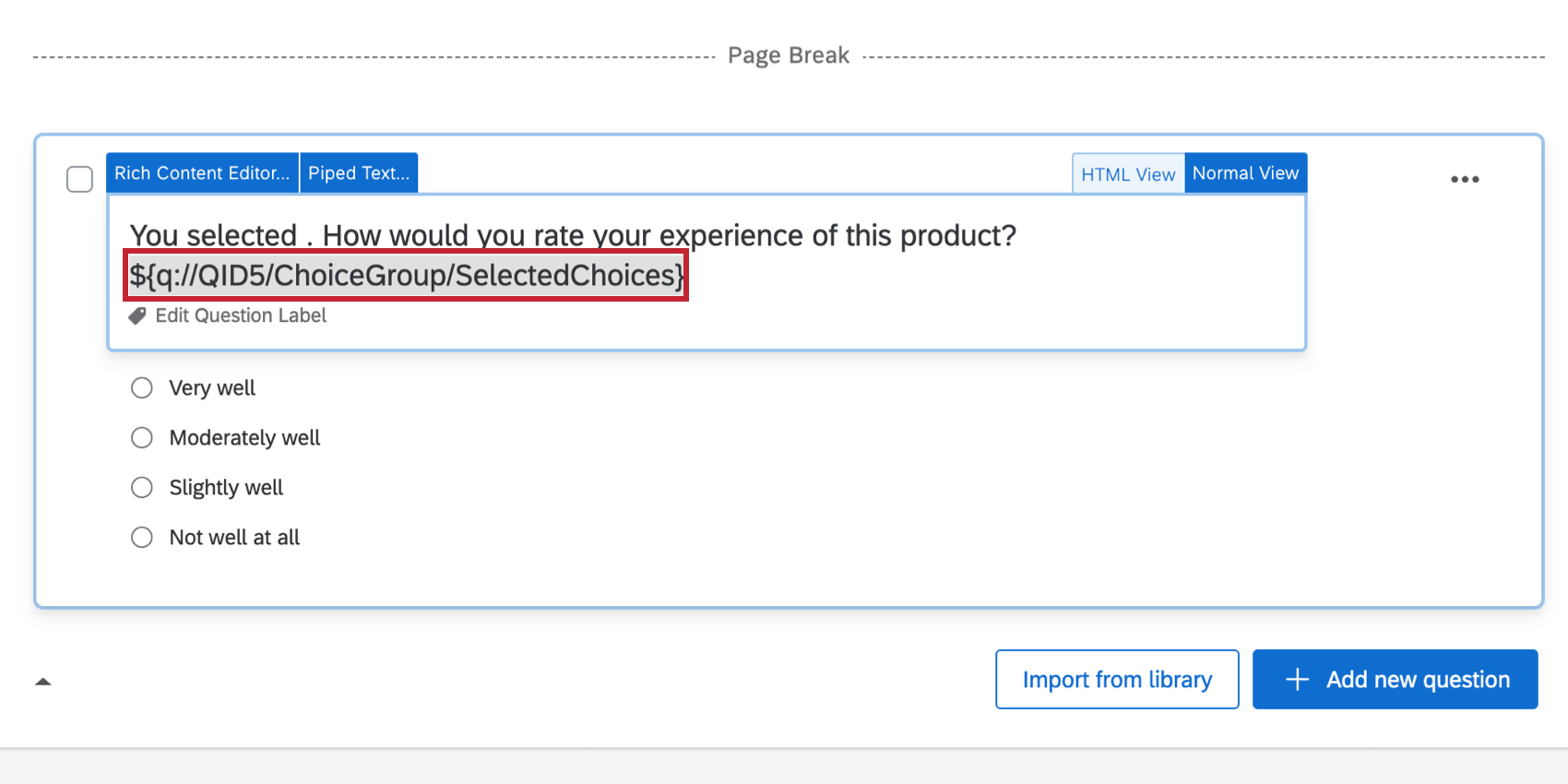Image resolution: width=1568 pixels, height=784 pixels.
Task: Click the plus icon on Add new question
Action: (x=1297, y=680)
